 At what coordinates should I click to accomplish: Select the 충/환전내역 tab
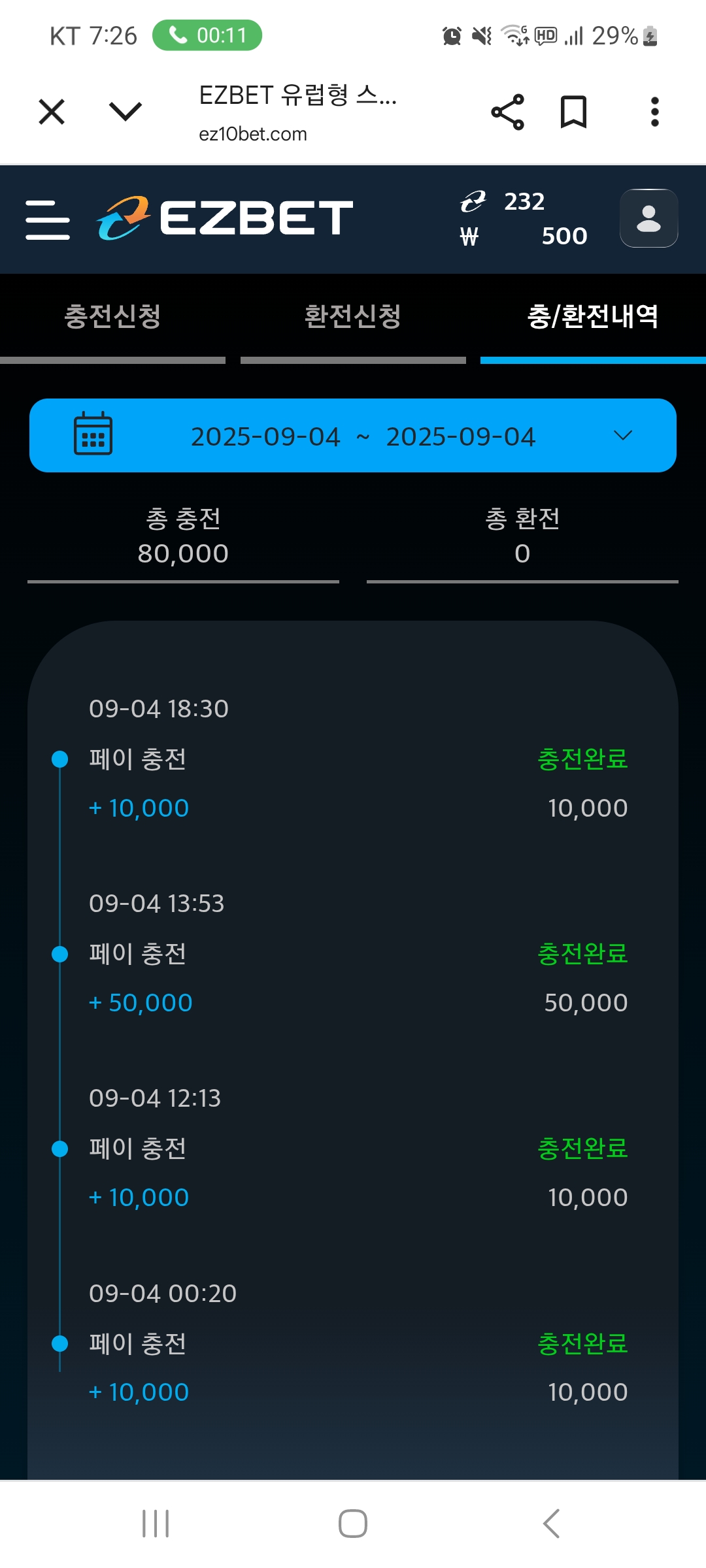592,317
